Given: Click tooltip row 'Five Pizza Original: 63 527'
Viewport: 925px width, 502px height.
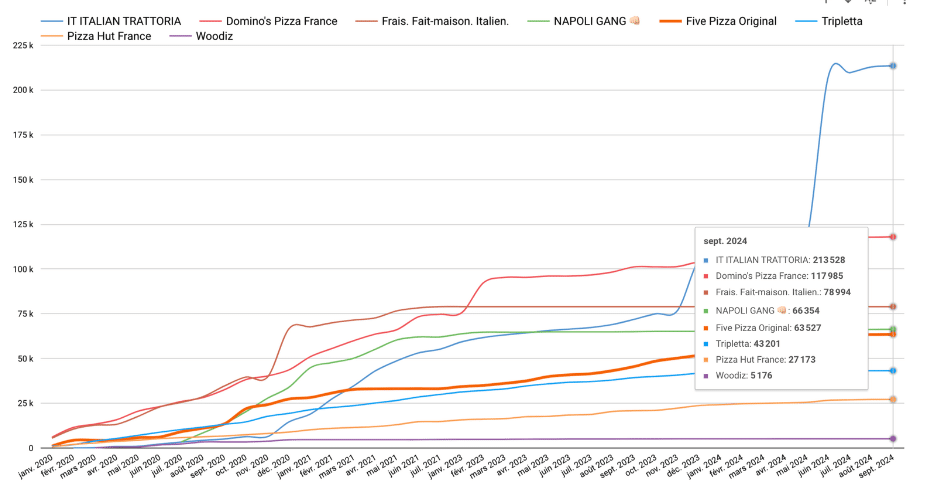Looking at the screenshot, I should (762, 327).
